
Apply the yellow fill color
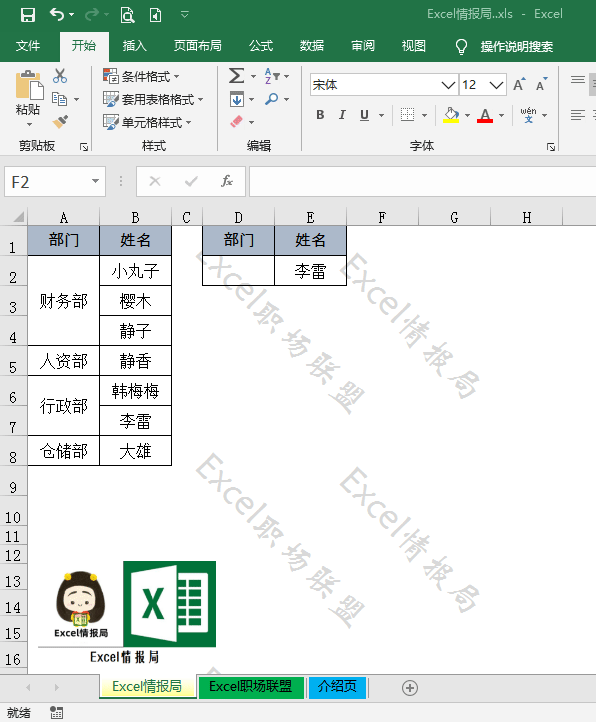point(451,115)
